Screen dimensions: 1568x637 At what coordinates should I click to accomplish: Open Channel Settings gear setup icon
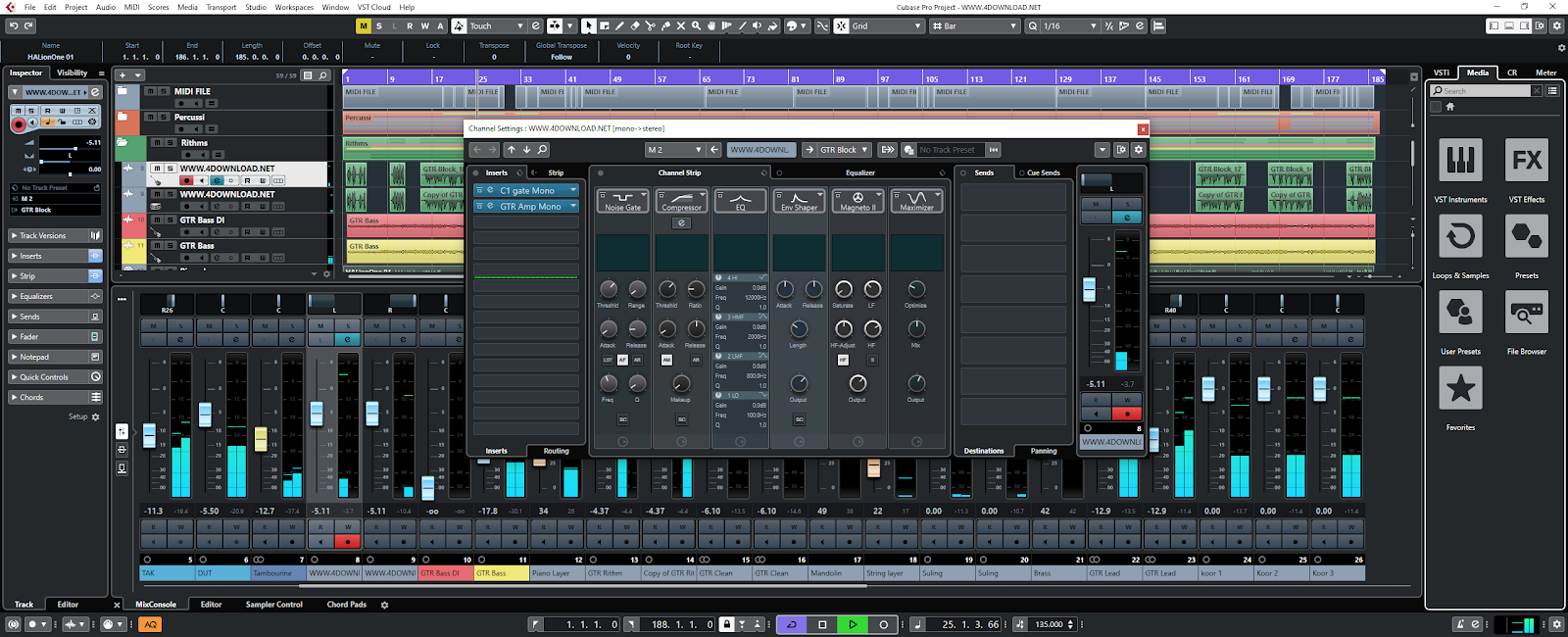(1138, 150)
